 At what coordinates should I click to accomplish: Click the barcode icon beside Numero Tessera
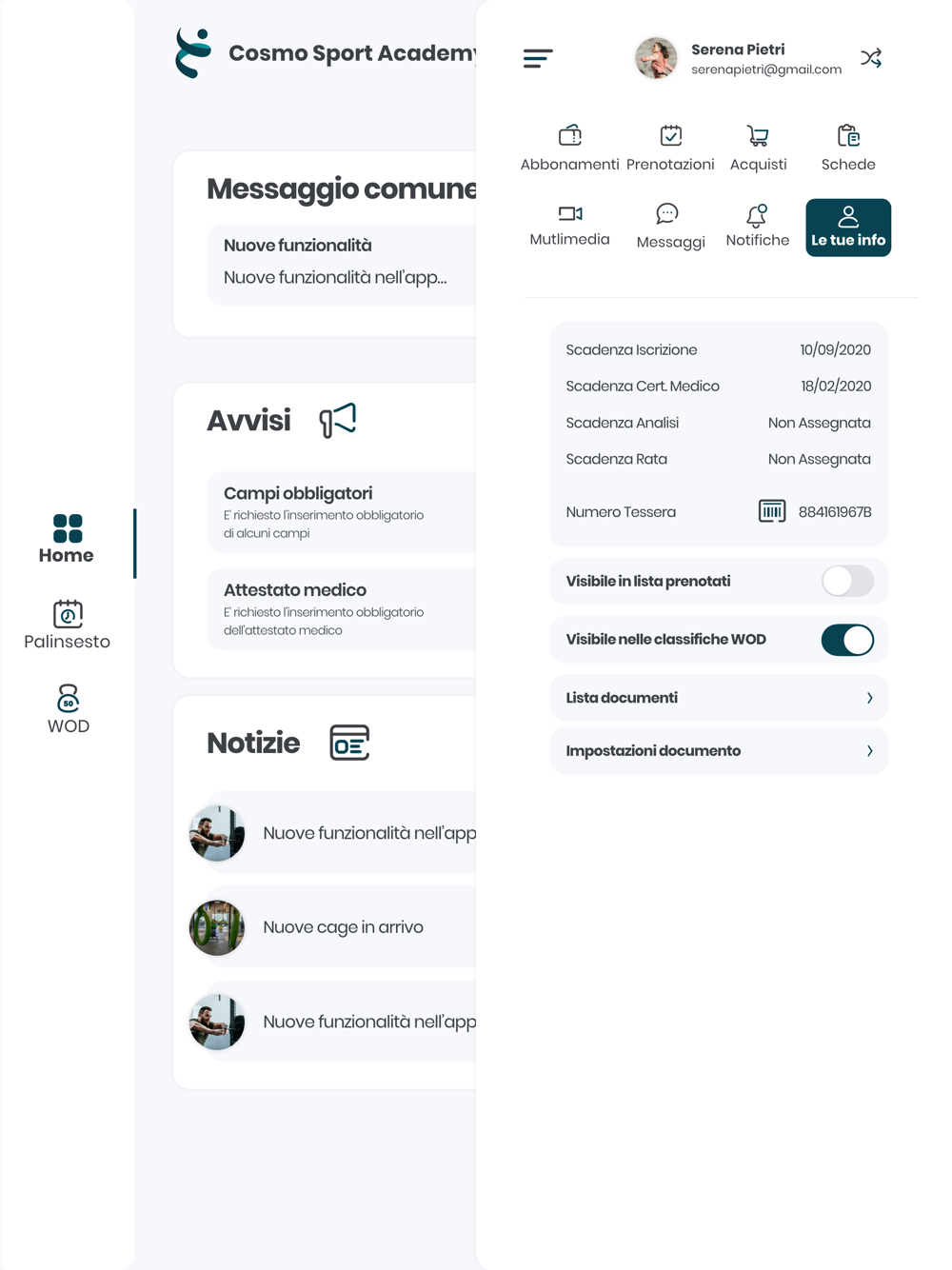click(772, 511)
